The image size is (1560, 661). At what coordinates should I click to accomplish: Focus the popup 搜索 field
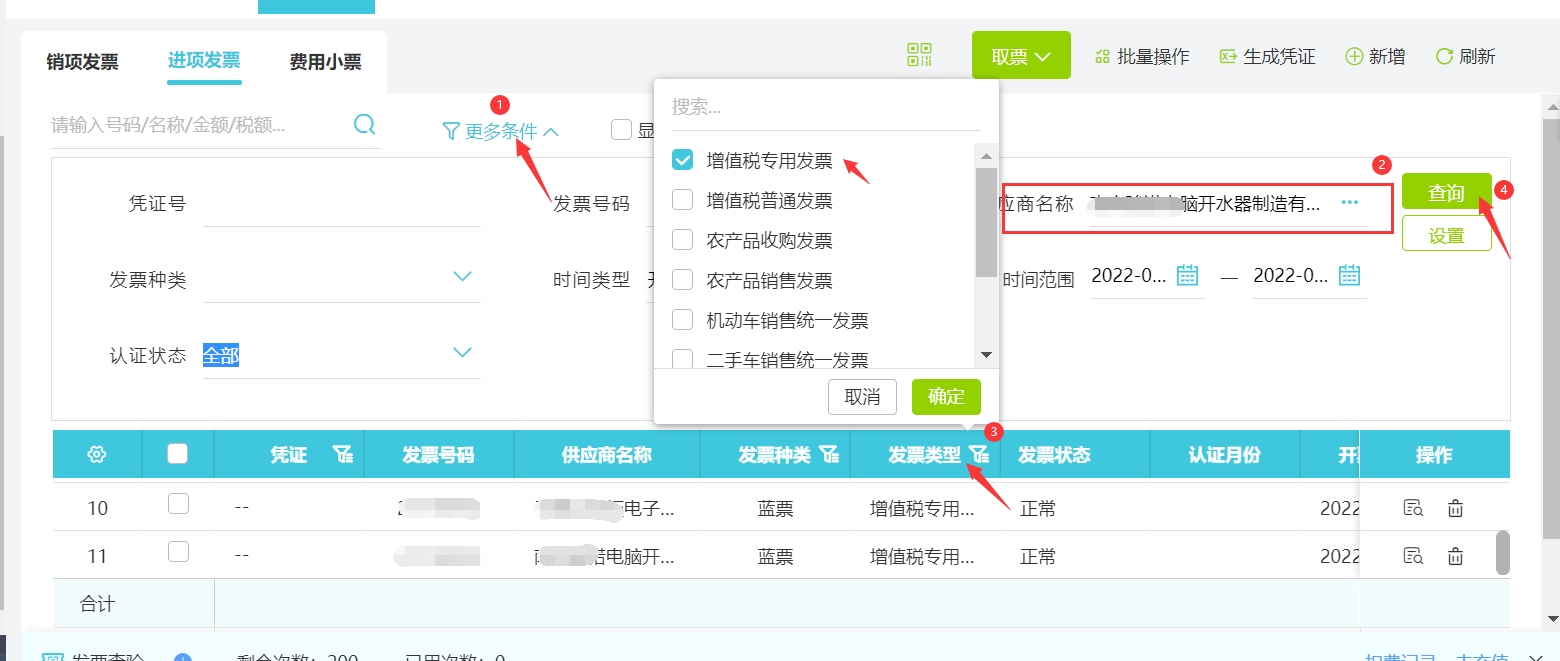[826, 107]
